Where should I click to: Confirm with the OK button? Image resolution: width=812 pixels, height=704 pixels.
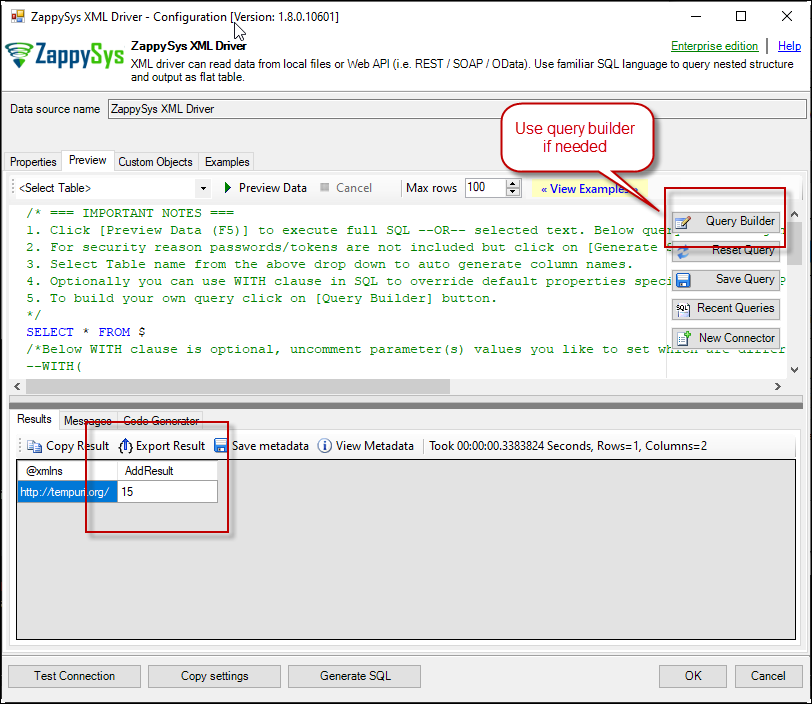[x=693, y=676]
